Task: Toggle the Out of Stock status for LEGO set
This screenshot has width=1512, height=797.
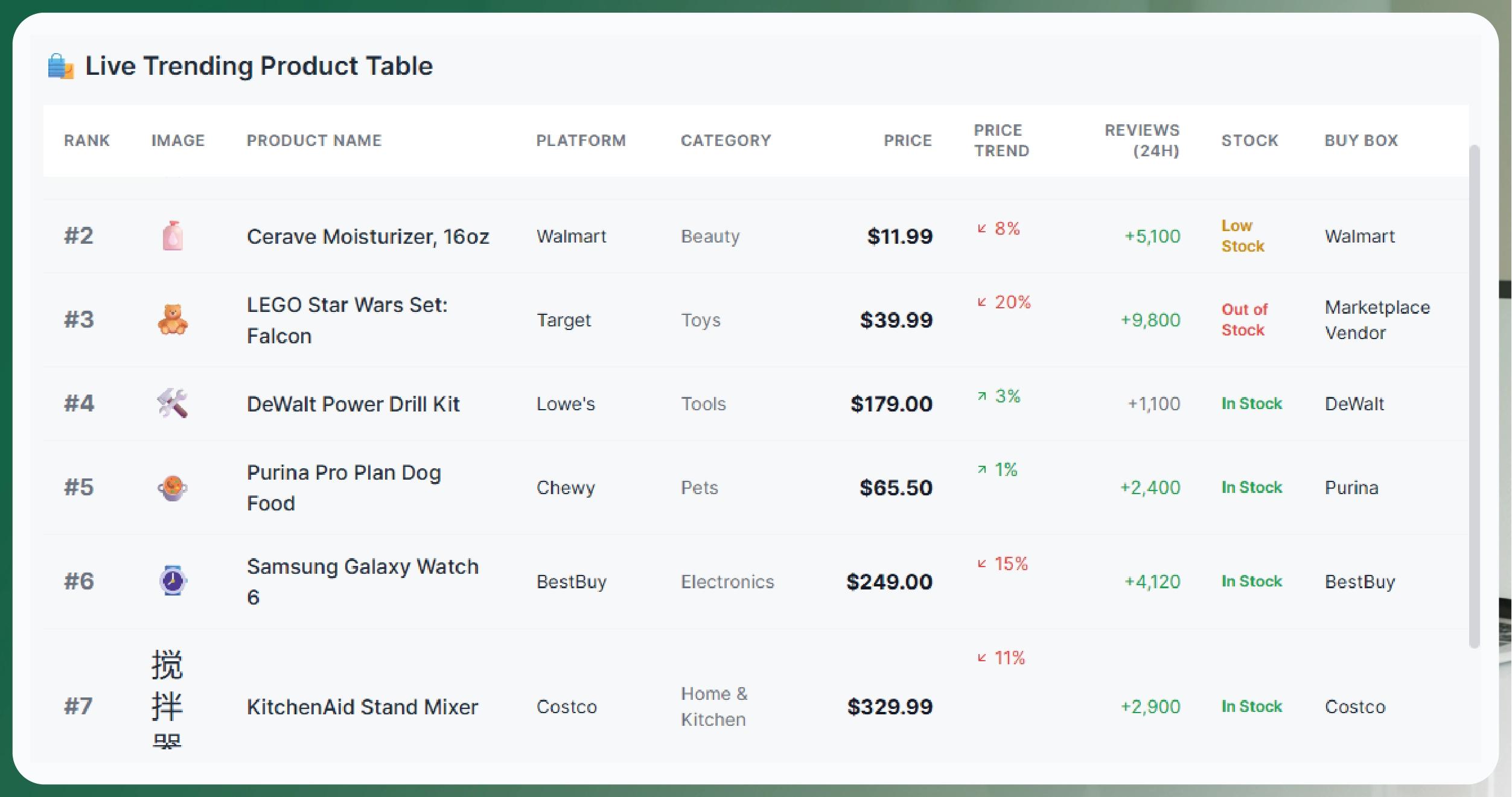Action: pos(1243,320)
